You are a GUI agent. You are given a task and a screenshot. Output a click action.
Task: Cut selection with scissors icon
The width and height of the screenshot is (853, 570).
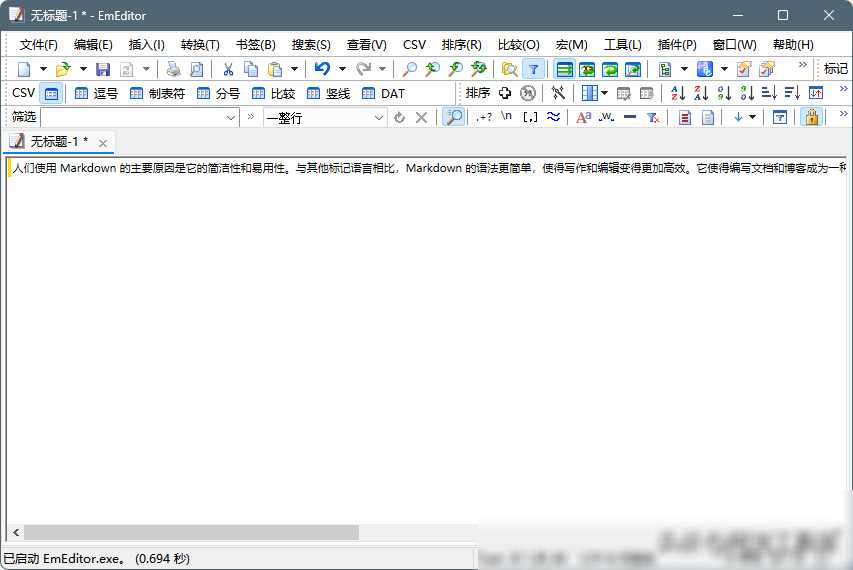228,69
